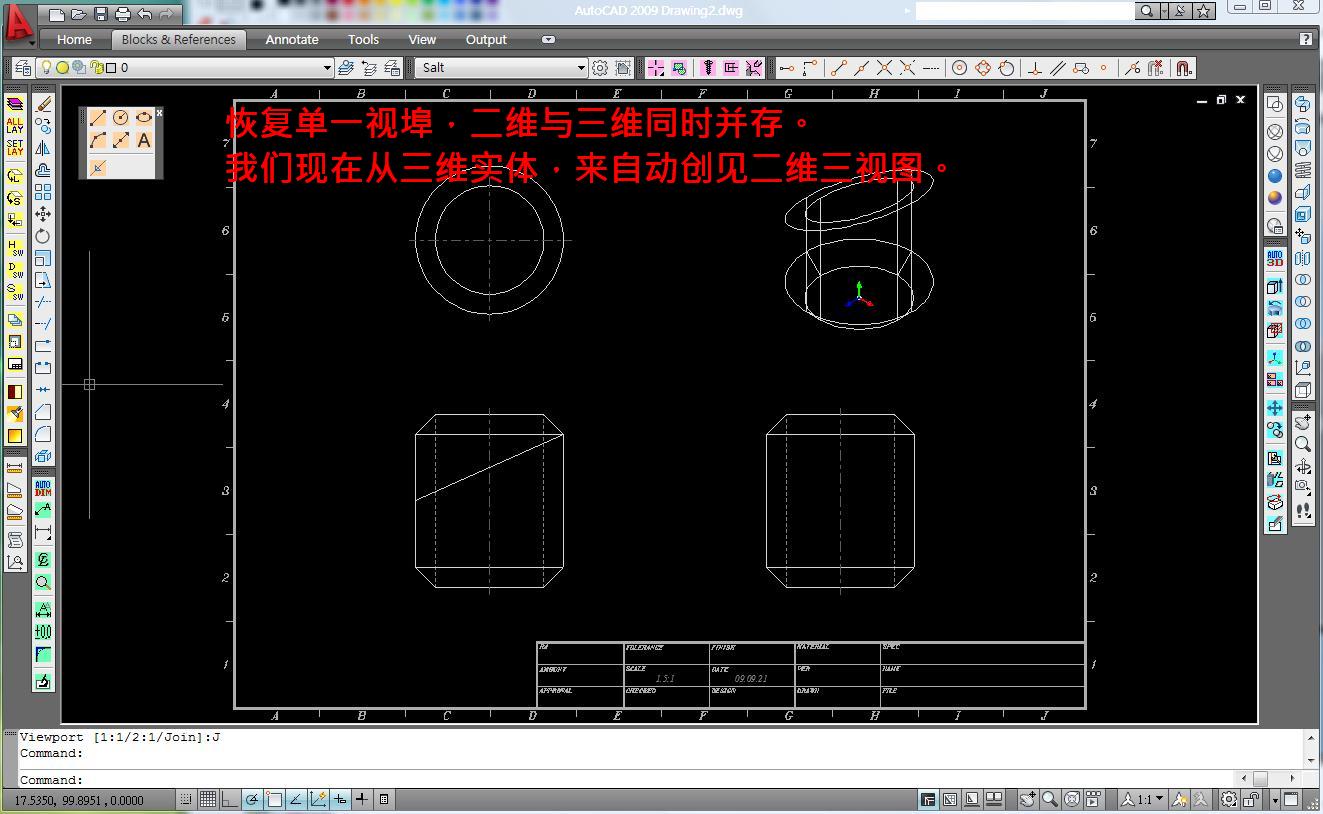The image size is (1323, 814).
Task: Open the Tools ribbon tab
Action: coord(363,40)
